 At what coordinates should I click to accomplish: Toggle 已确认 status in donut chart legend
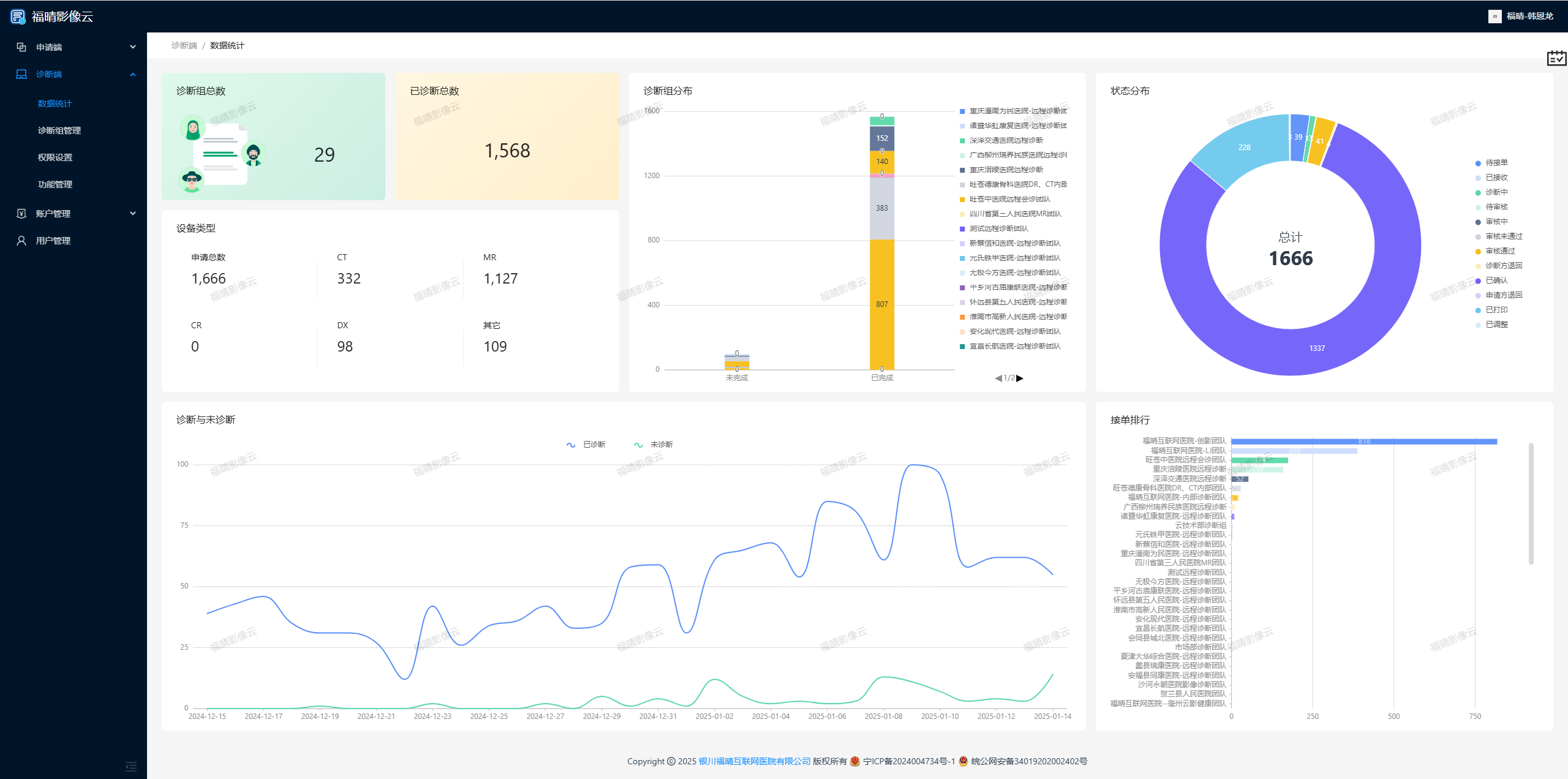click(1491, 280)
